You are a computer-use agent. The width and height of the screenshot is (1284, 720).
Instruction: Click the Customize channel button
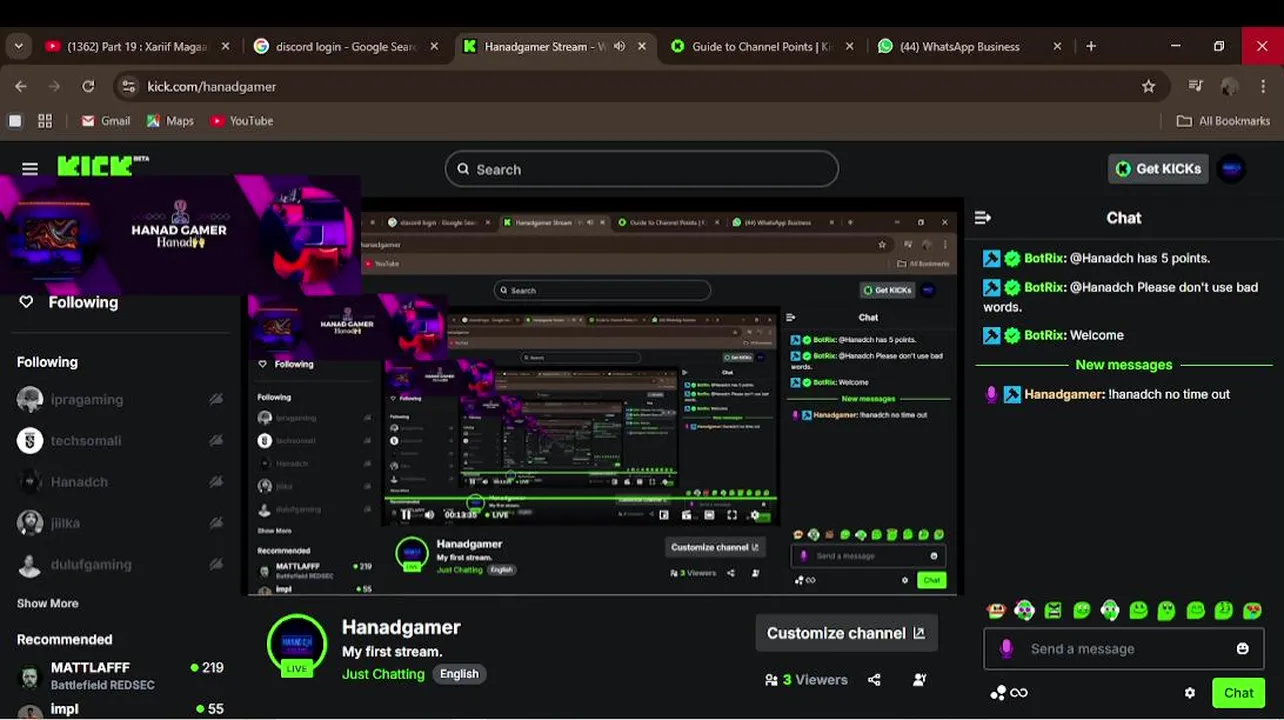846,633
